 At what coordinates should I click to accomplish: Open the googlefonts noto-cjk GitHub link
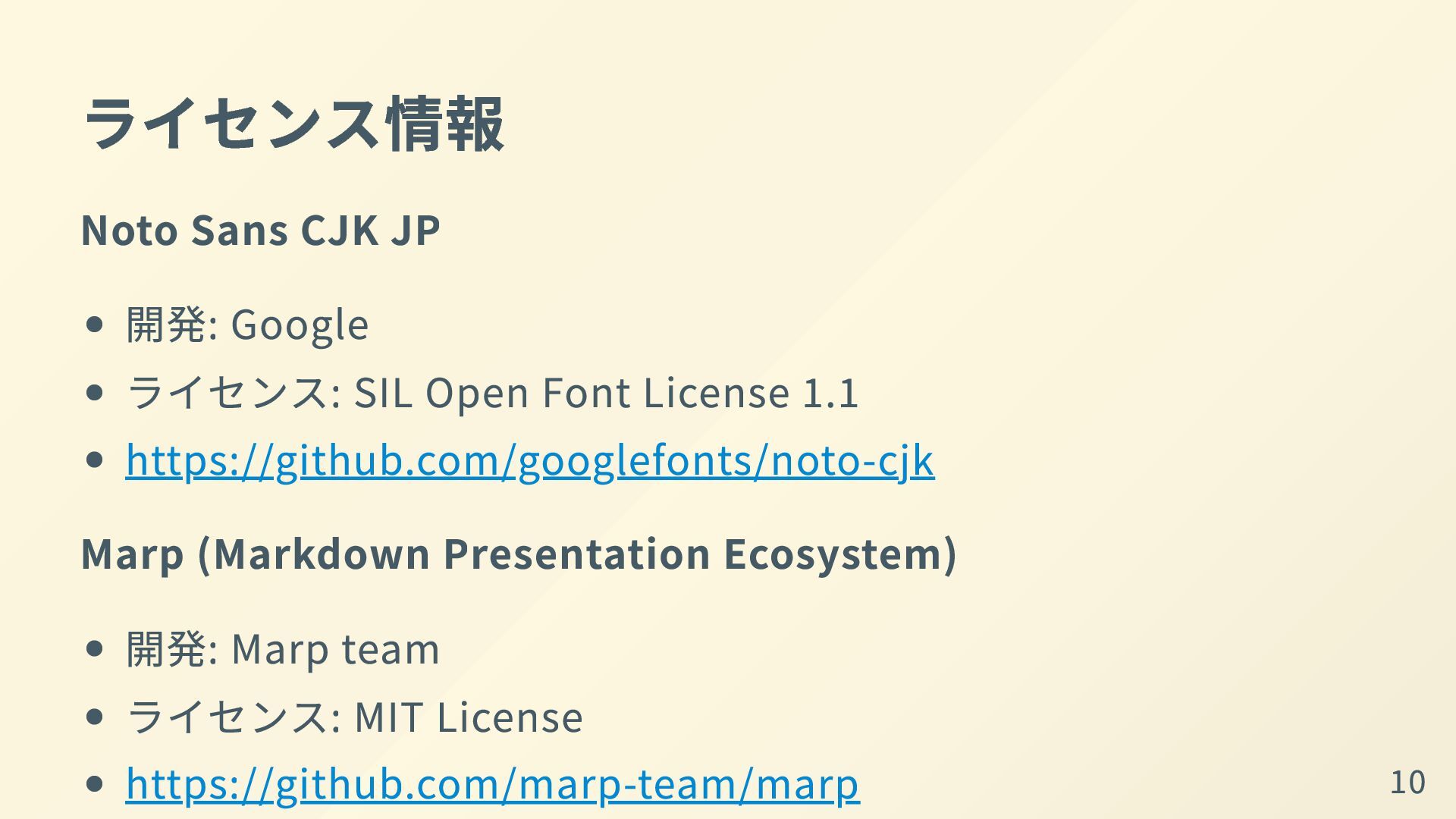point(529,460)
